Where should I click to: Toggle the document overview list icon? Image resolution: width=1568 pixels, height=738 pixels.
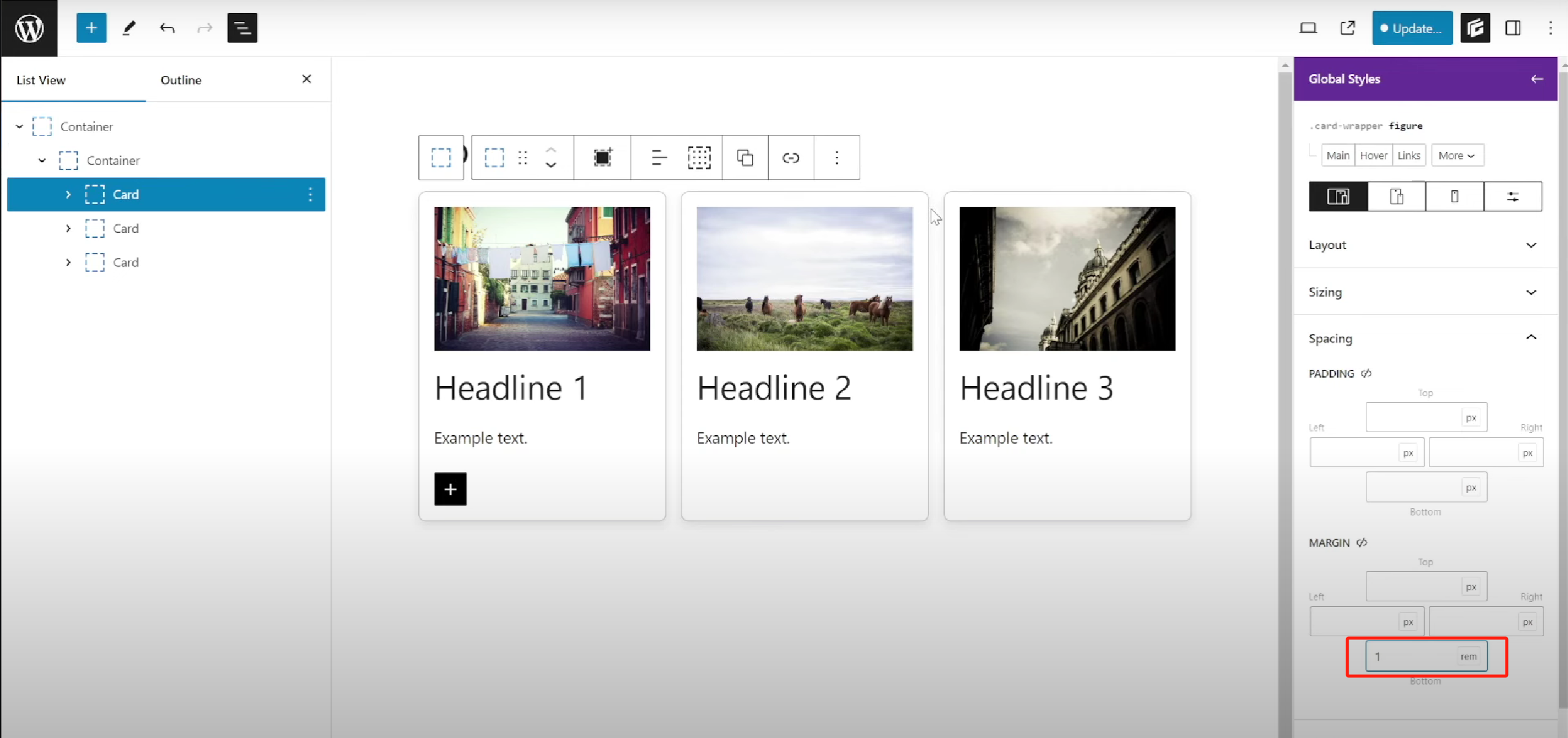tap(242, 28)
